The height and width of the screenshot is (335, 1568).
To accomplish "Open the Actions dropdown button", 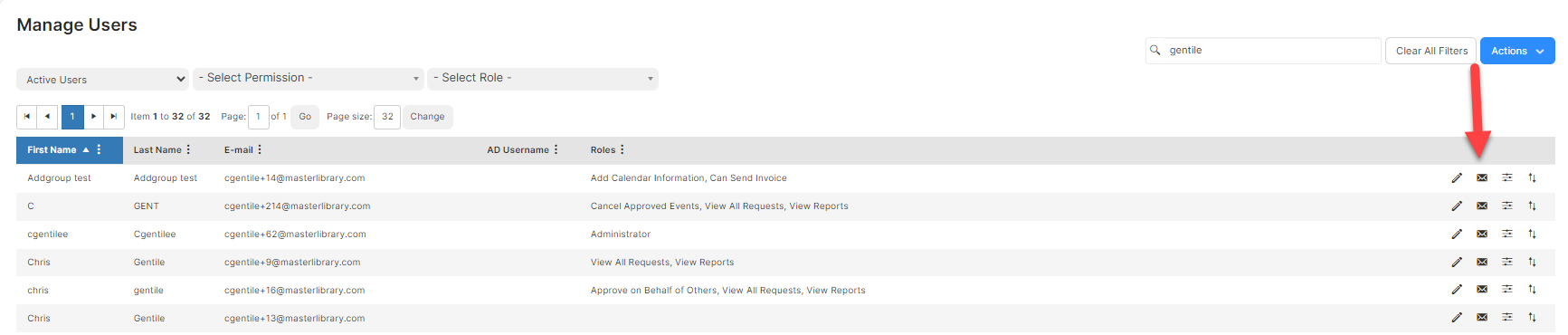I will pyautogui.click(x=1517, y=52).
